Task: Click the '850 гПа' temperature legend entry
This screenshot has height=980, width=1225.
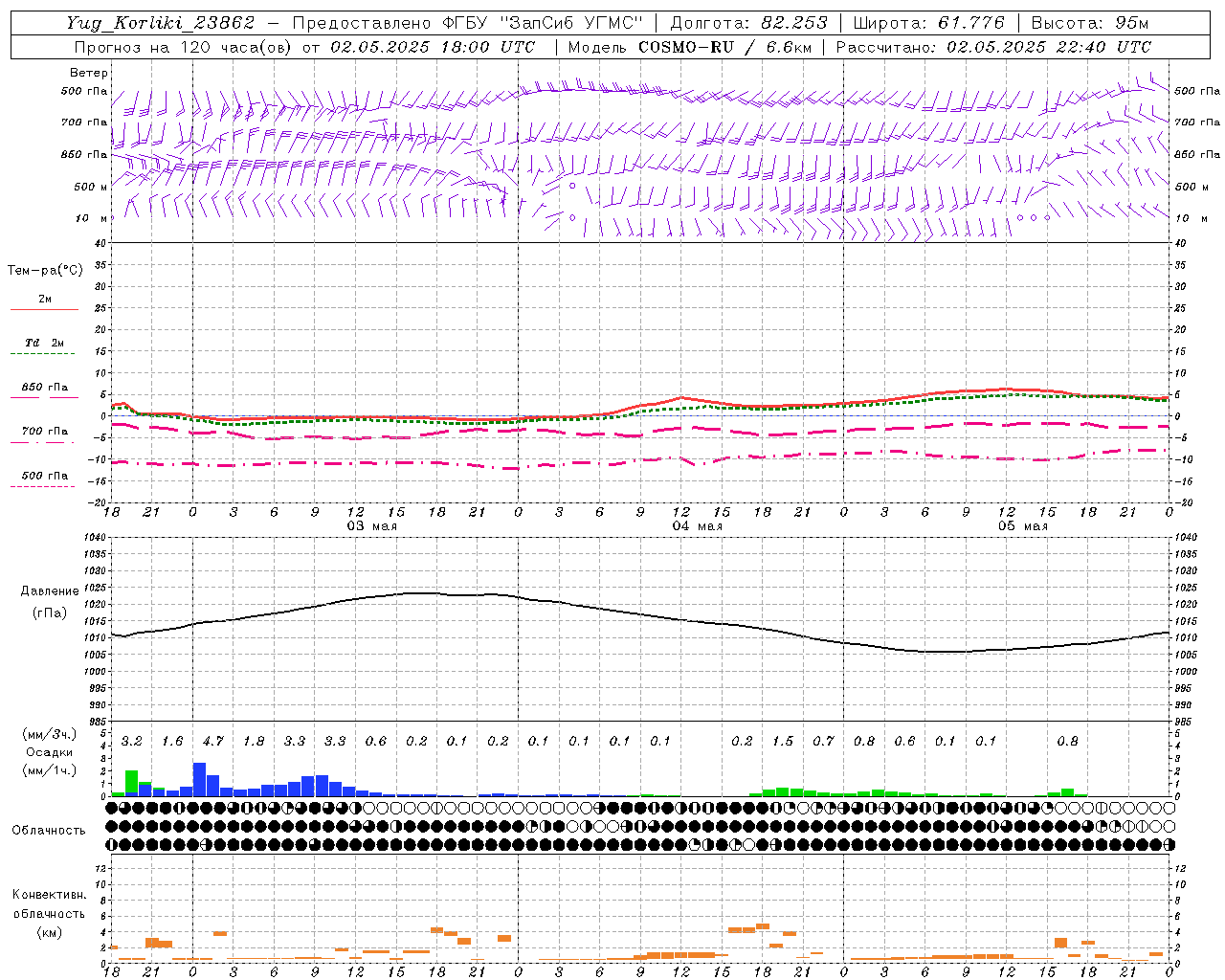Action: 44,388
